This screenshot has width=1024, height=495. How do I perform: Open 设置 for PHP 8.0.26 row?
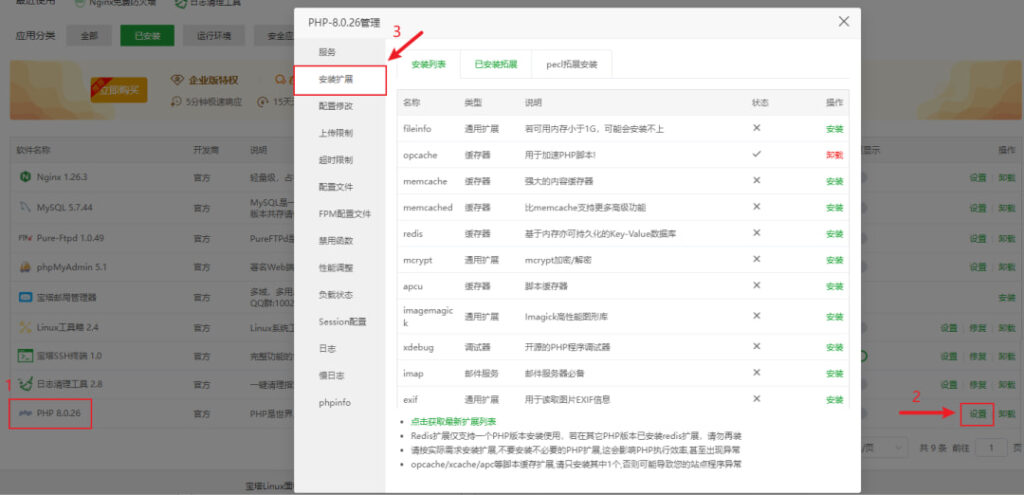click(978, 414)
